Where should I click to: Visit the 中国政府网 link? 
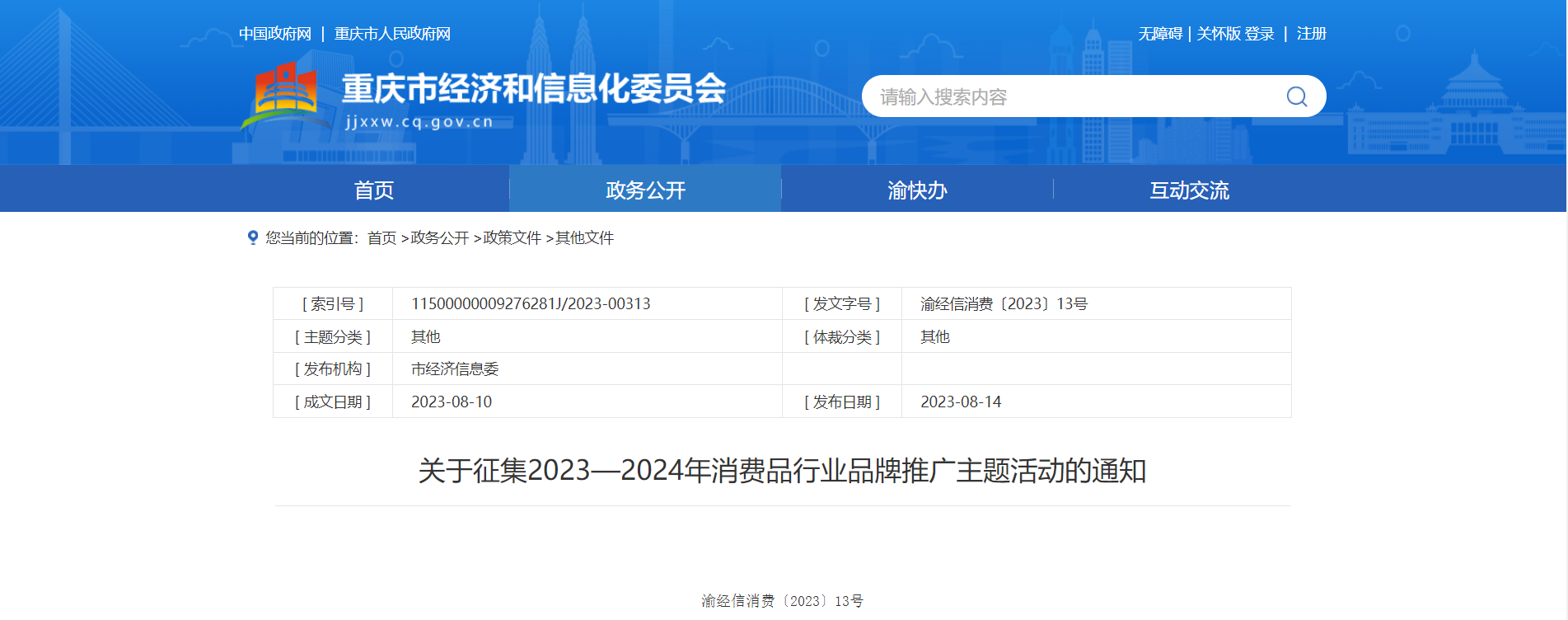tap(275, 34)
